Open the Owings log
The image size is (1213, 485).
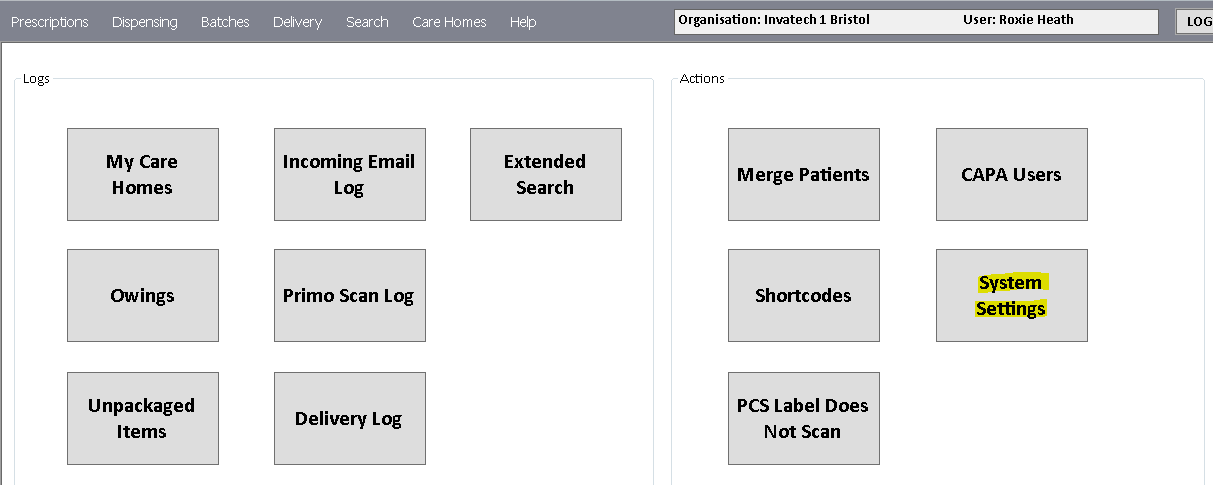(x=142, y=295)
